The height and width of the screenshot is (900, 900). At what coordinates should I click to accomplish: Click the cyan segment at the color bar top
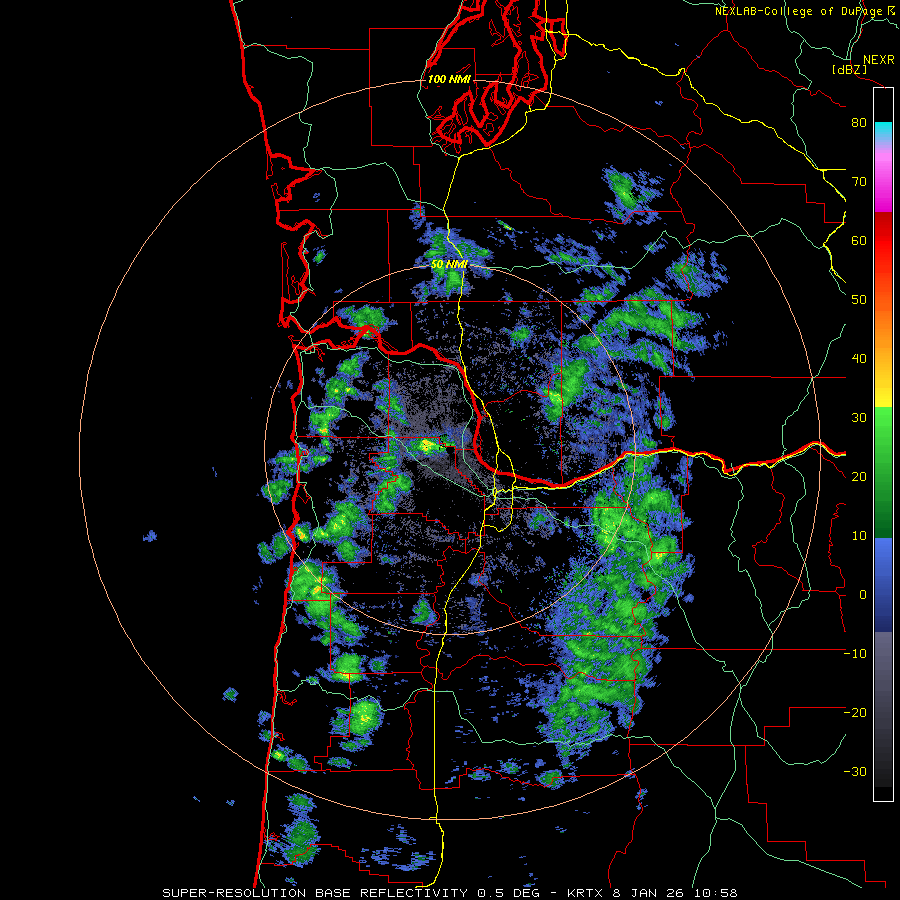[x=883, y=130]
